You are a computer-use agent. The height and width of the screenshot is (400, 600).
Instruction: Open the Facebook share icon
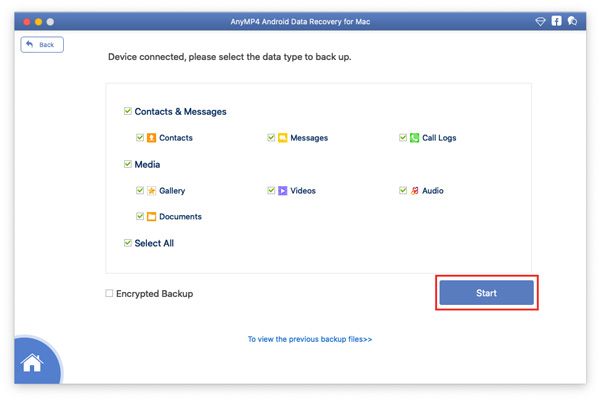point(556,21)
